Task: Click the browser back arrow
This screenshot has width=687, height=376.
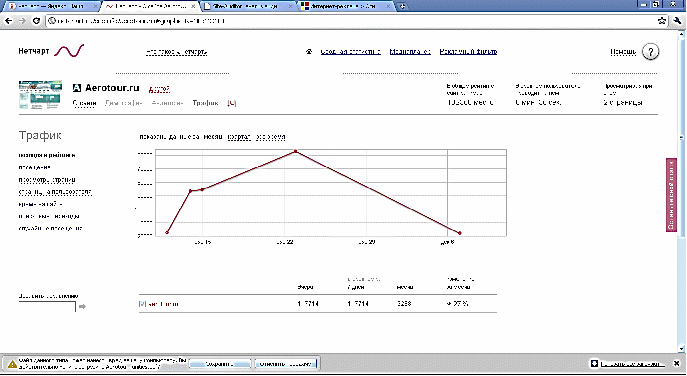Action: 9,21
